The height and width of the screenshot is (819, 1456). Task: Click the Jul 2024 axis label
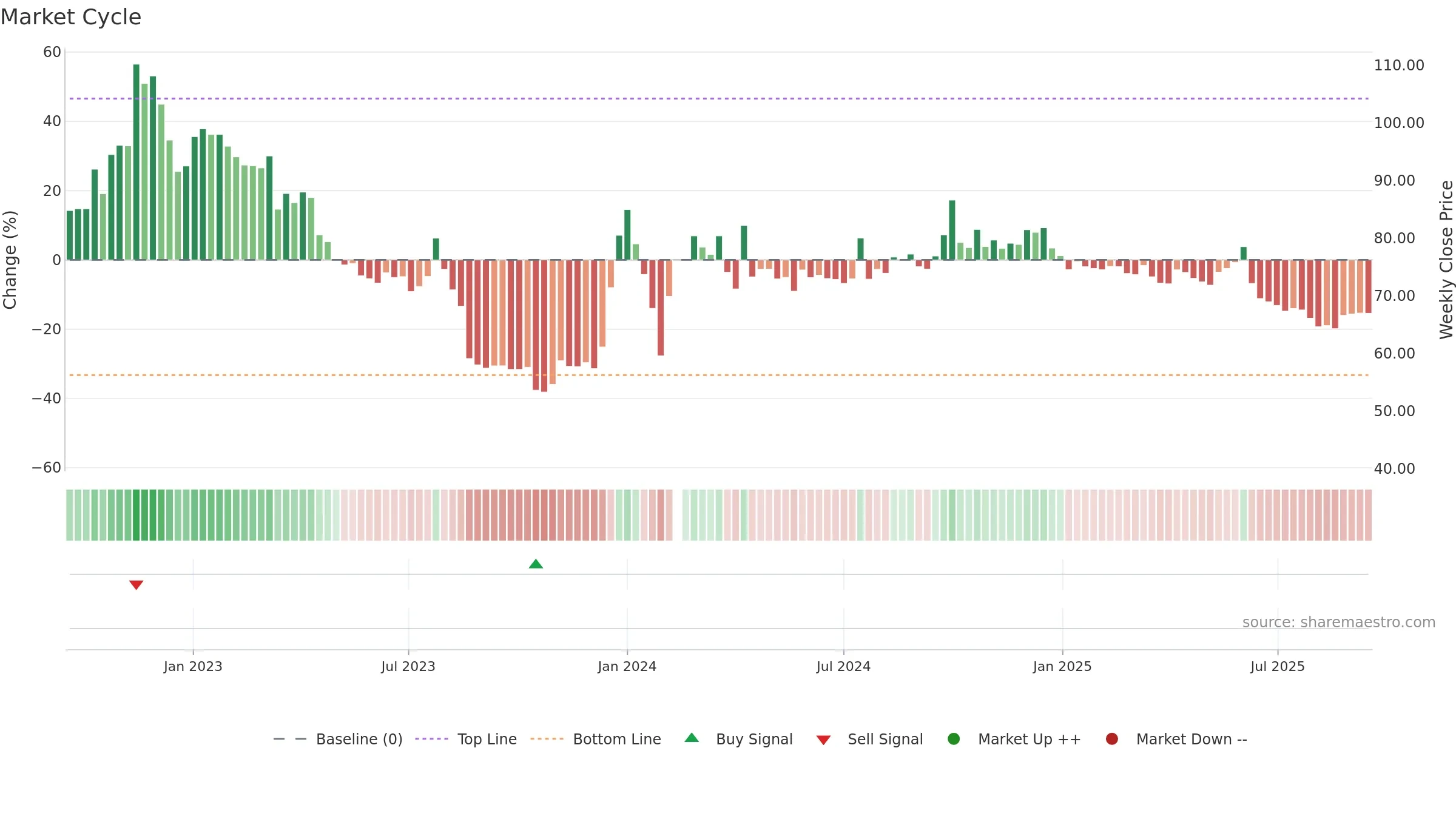[843, 667]
